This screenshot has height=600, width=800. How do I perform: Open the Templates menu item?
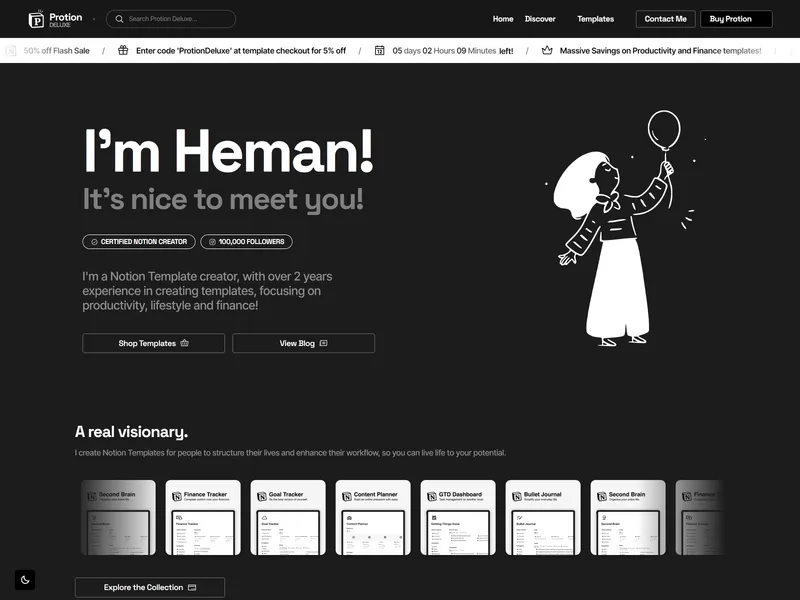pyautogui.click(x=595, y=19)
